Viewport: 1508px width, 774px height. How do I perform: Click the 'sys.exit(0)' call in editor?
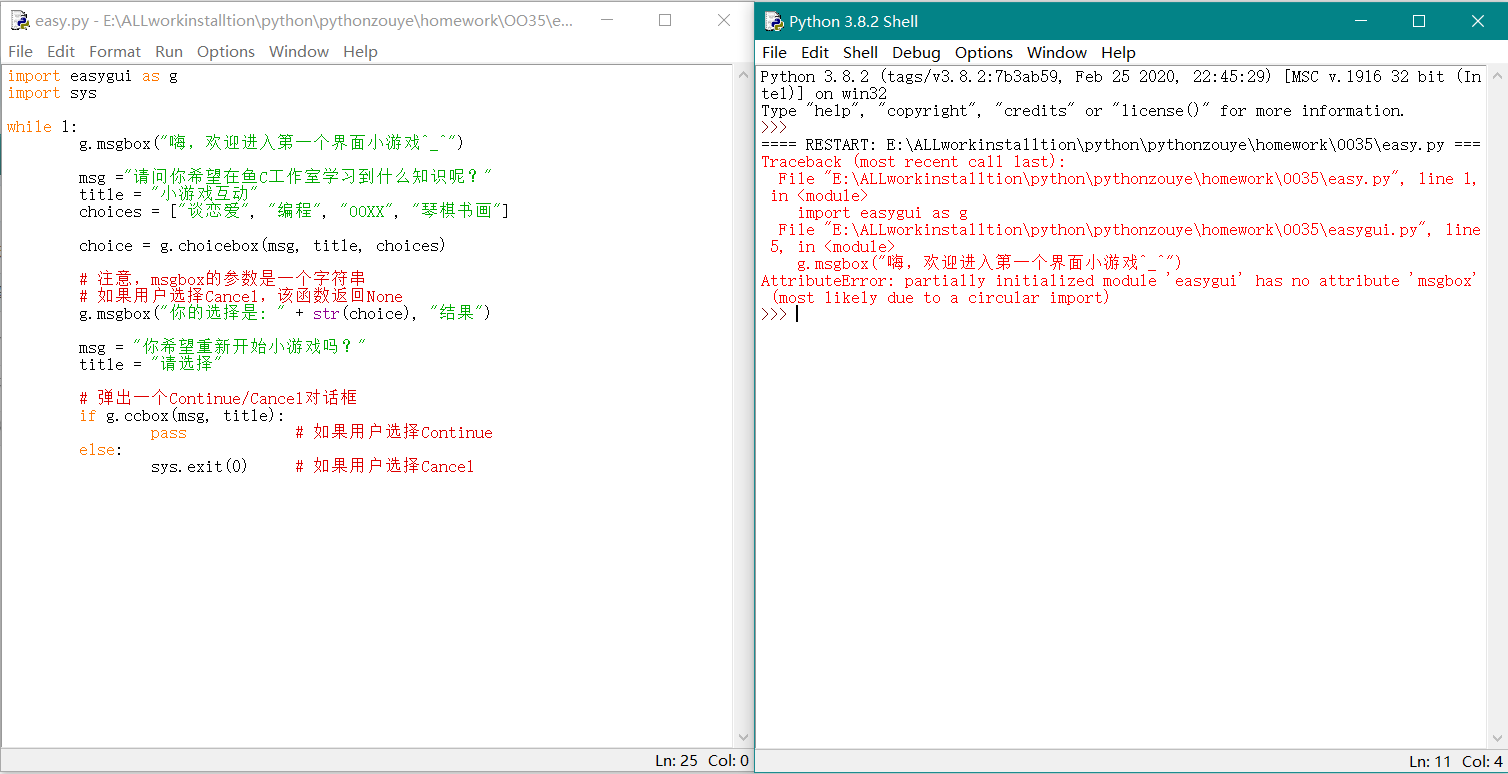pyautogui.click(x=199, y=466)
